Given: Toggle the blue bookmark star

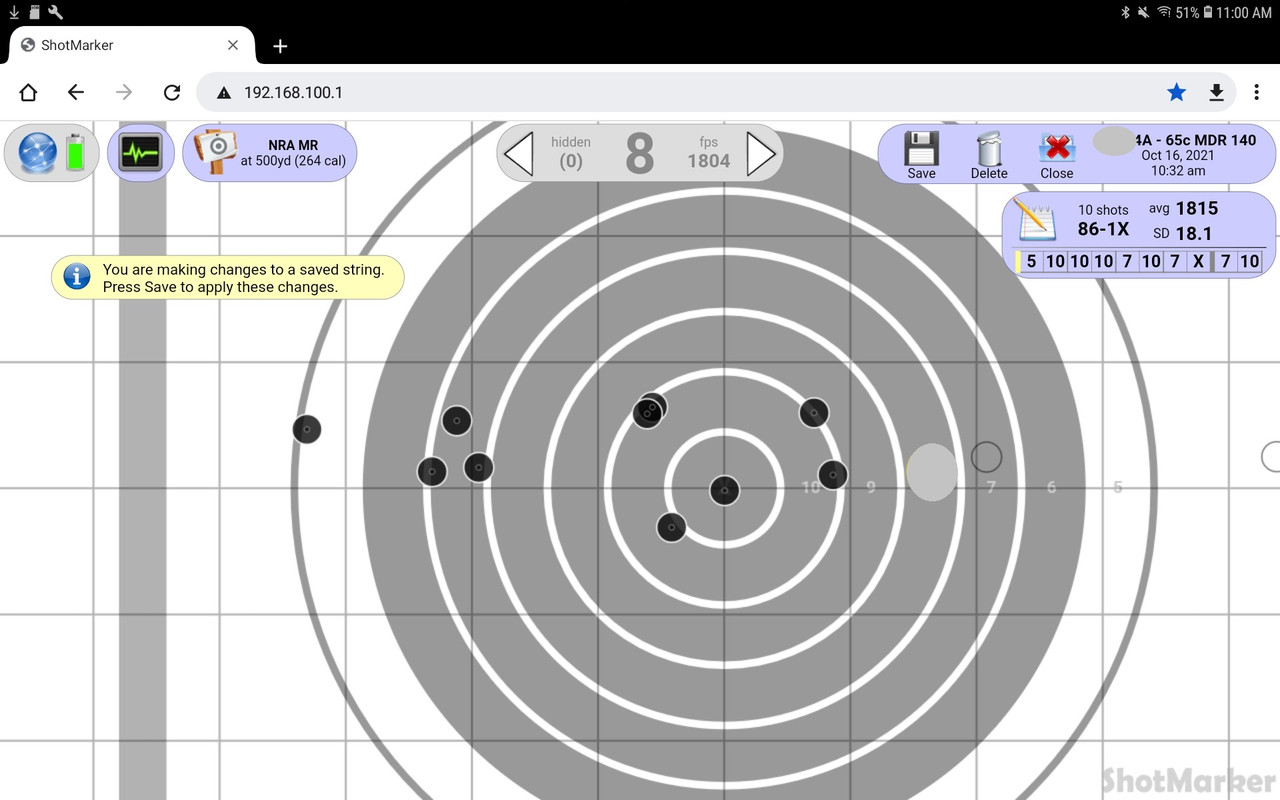Looking at the screenshot, I should coord(1176,92).
